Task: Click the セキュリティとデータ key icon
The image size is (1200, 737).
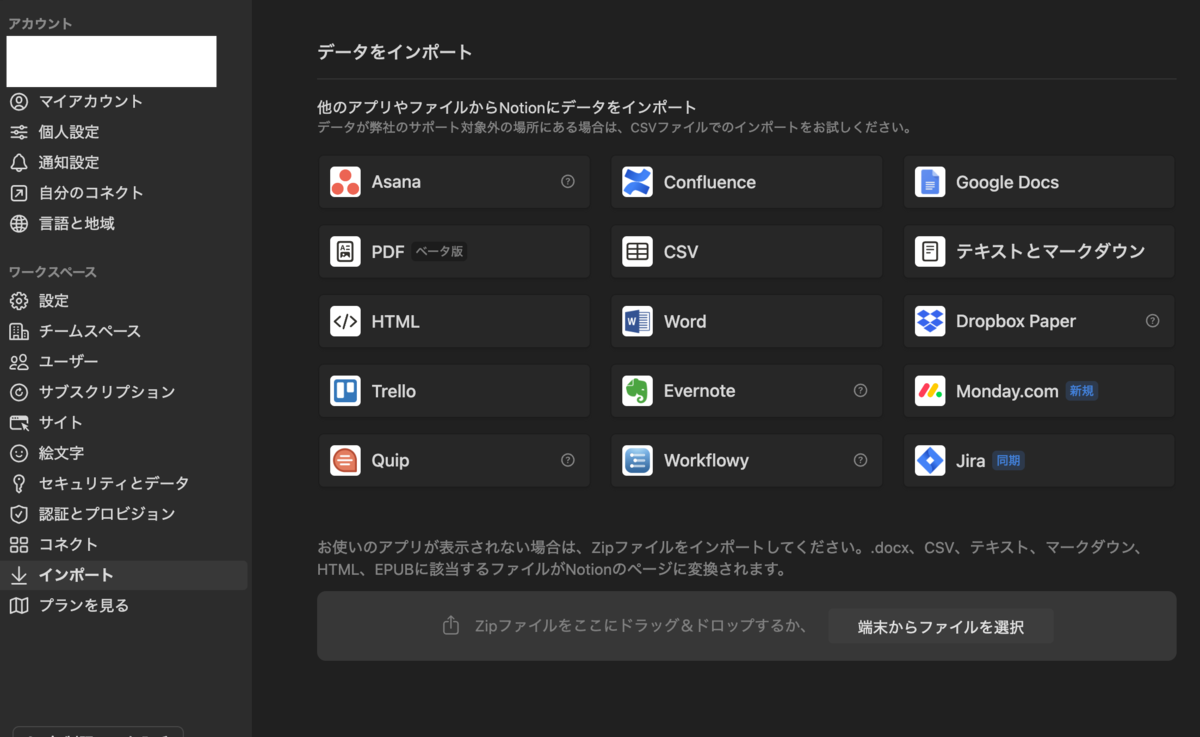Action: 19,483
